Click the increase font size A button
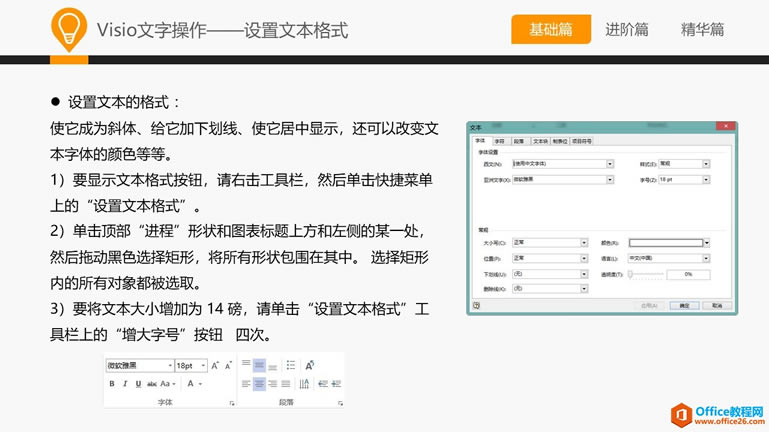769x432 pixels. coord(215,365)
